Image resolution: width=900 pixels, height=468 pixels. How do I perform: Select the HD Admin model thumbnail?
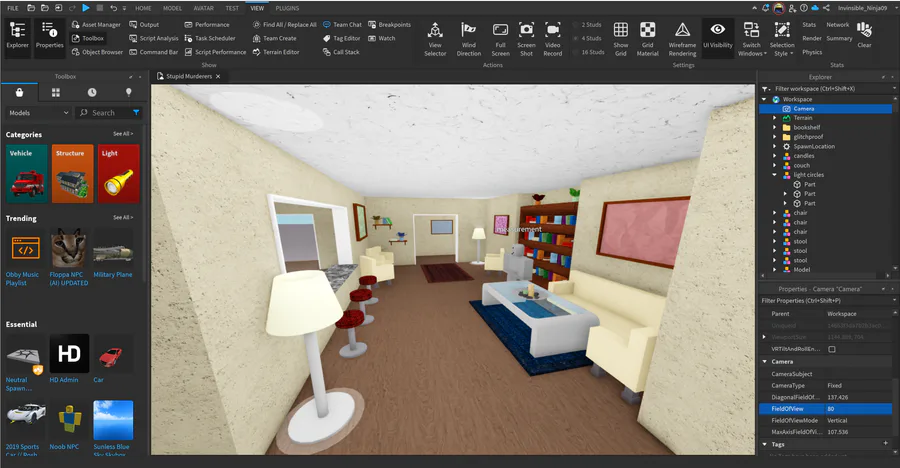click(69, 354)
